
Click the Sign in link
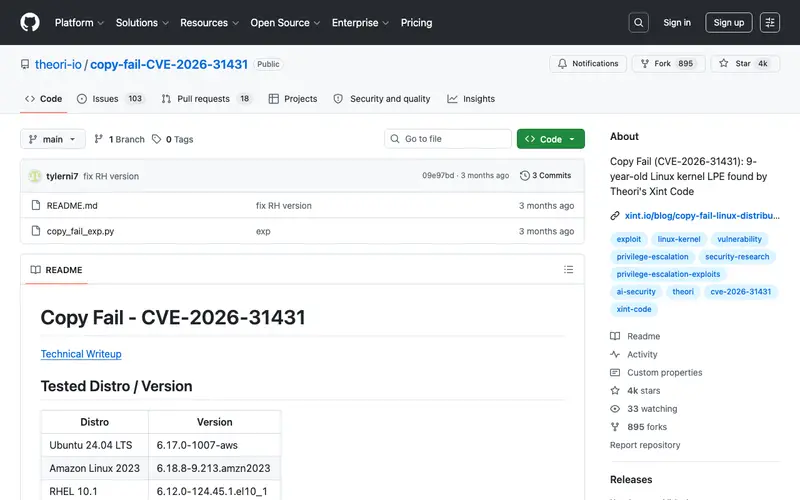tap(677, 22)
